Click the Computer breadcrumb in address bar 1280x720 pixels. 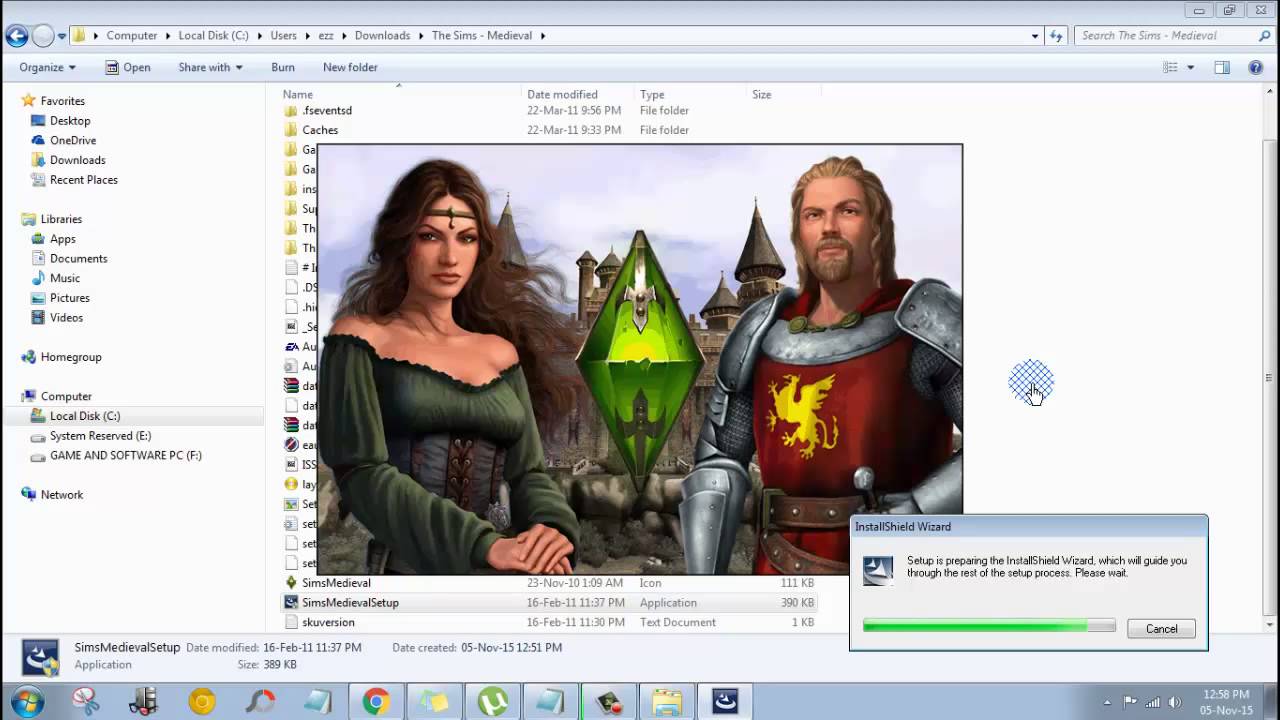coord(132,36)
